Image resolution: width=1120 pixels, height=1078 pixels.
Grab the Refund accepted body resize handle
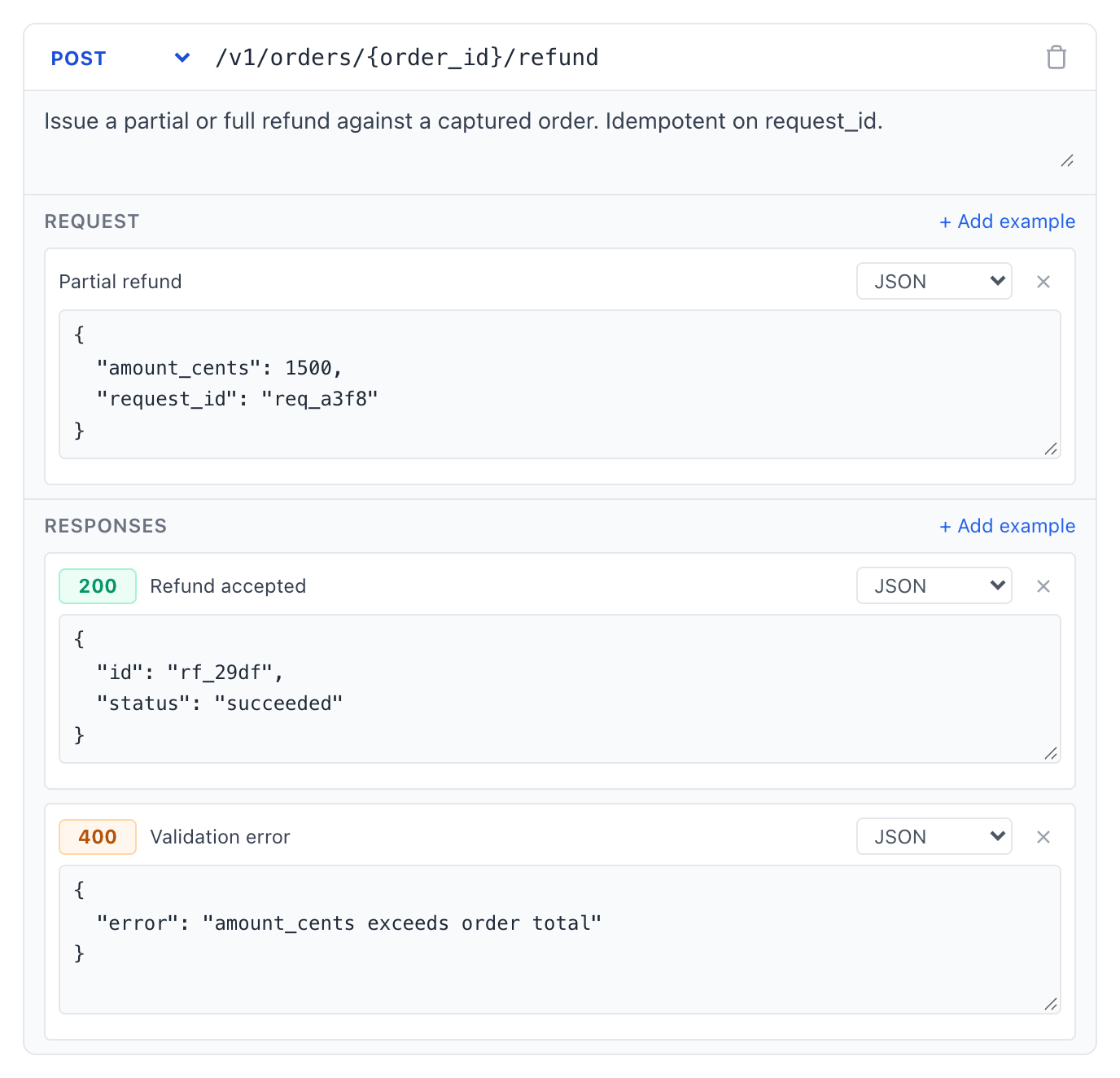(1051, 753)
